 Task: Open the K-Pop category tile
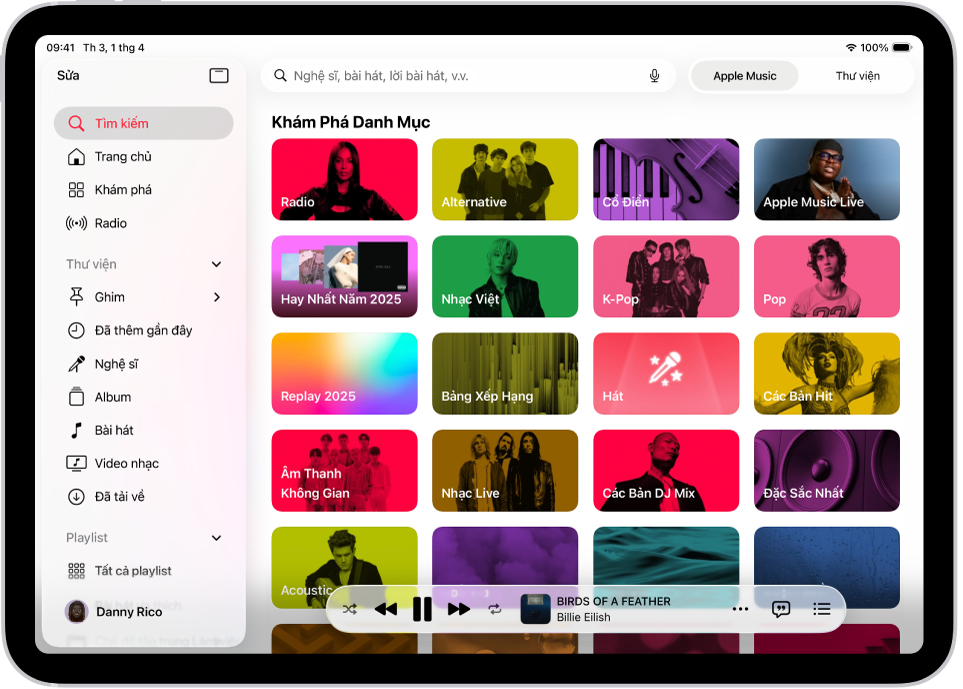[x=666, y=276]
